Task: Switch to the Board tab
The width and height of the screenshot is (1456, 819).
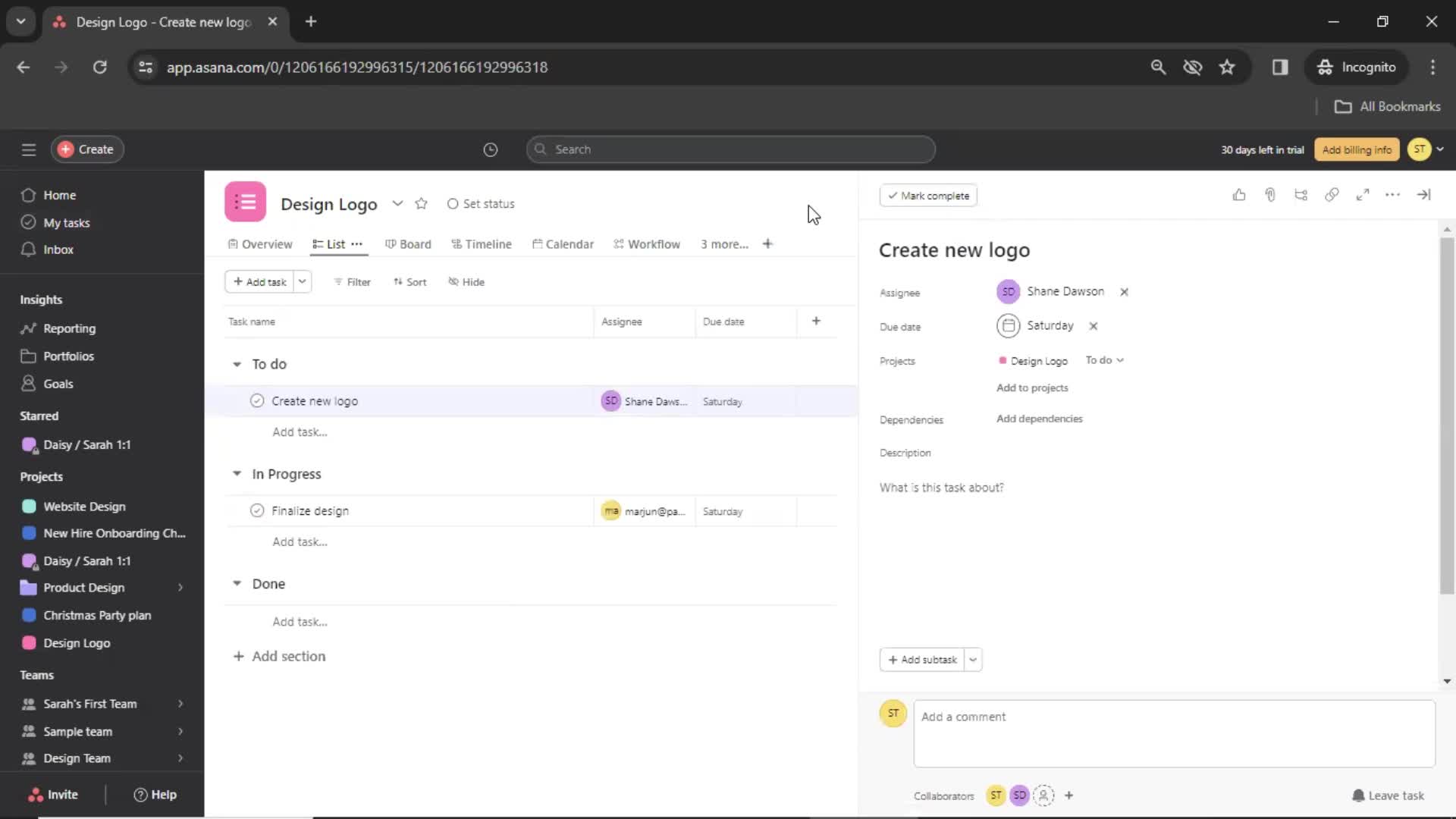Action: coord(415,243)
